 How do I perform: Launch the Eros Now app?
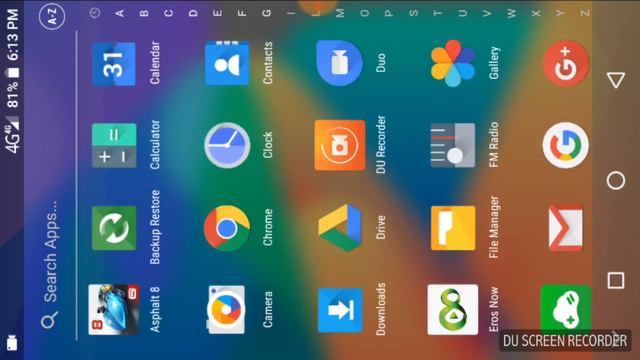pos(453,309)
